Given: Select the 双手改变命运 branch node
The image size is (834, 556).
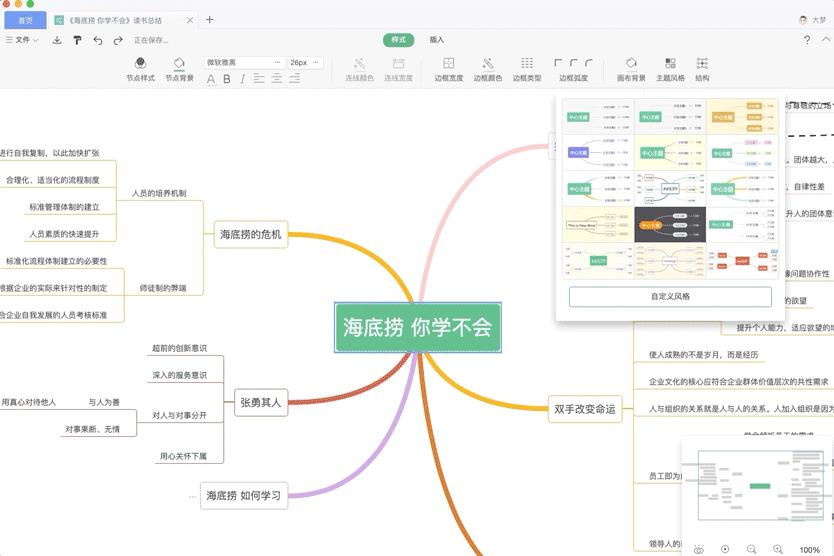Looking at the screenshot, I should (x=585, y=409).
